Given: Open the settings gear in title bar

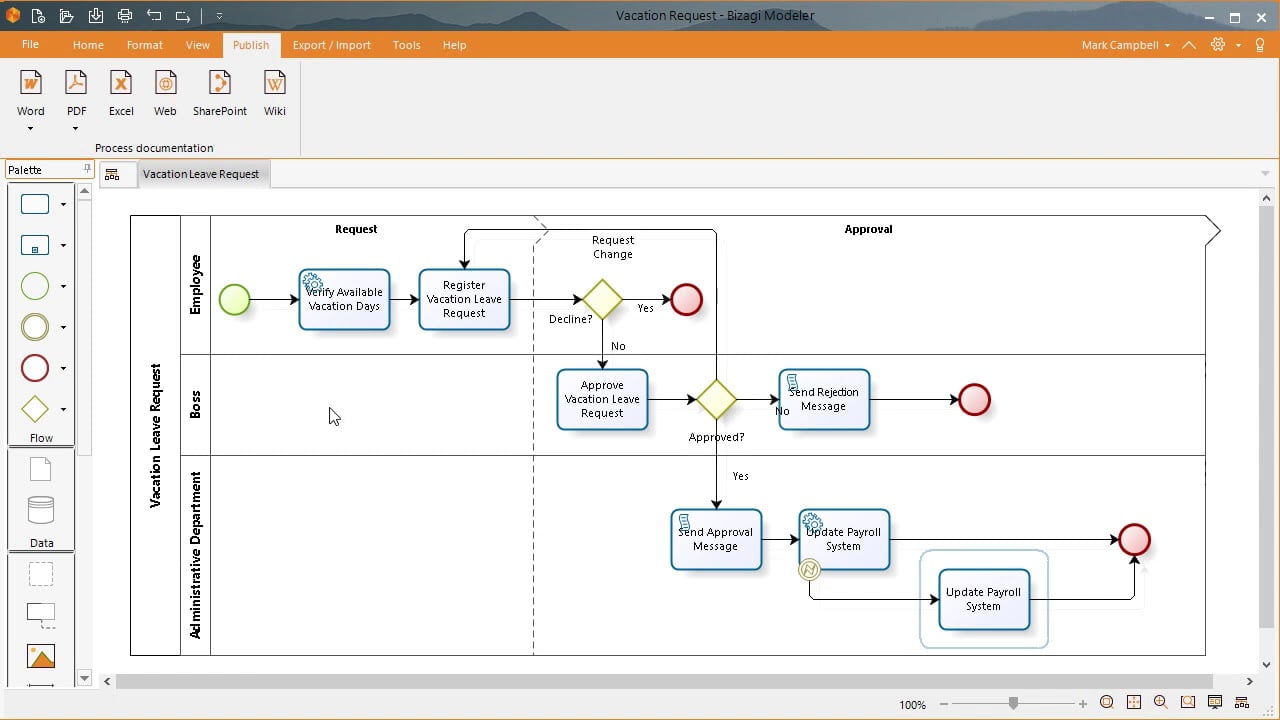Looking at the screenshot, I should (x=1217, y=45).
